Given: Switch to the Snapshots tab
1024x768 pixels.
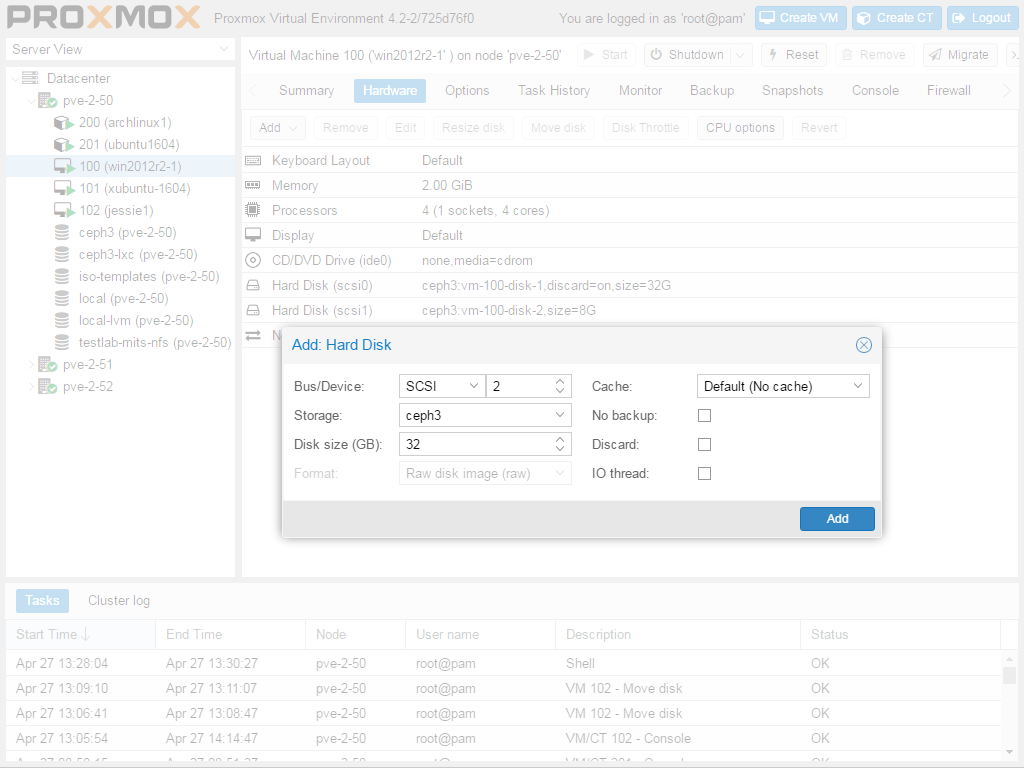Looking at the screenshot, I should click(x=792, y=90).
